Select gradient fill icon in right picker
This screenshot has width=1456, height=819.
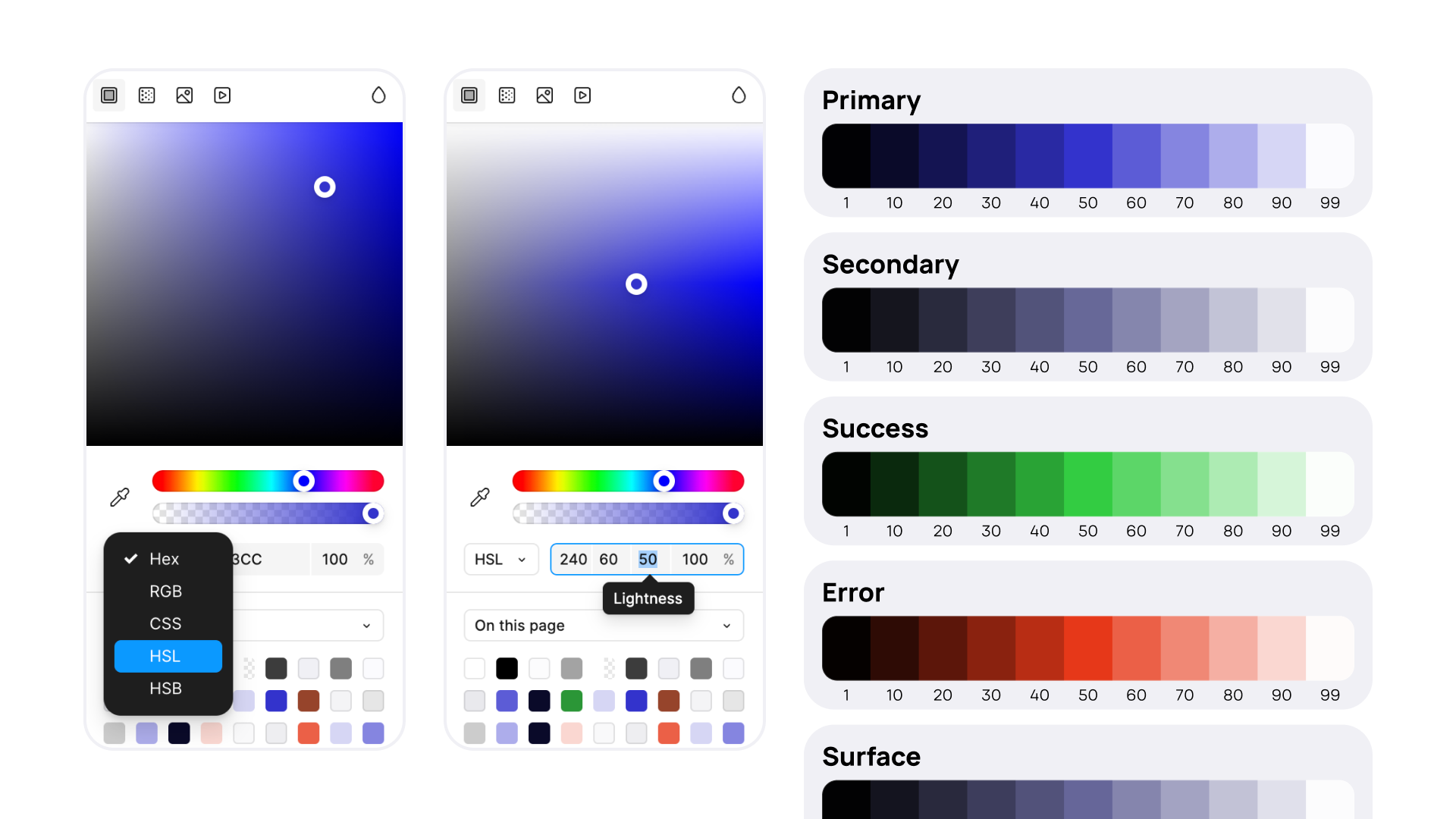pyautogui.click(x=507, y=96)
